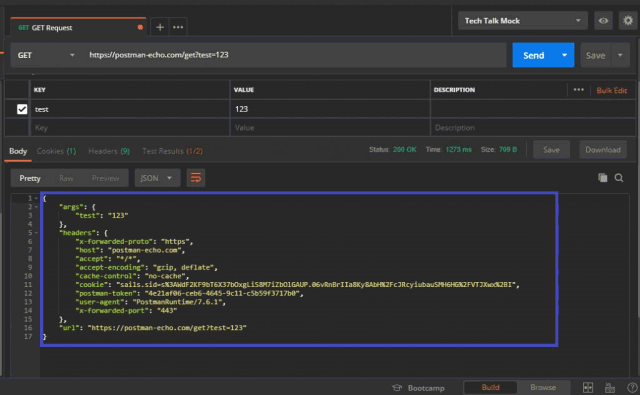Click the "accept-encoding" line in response

(146, 268)
